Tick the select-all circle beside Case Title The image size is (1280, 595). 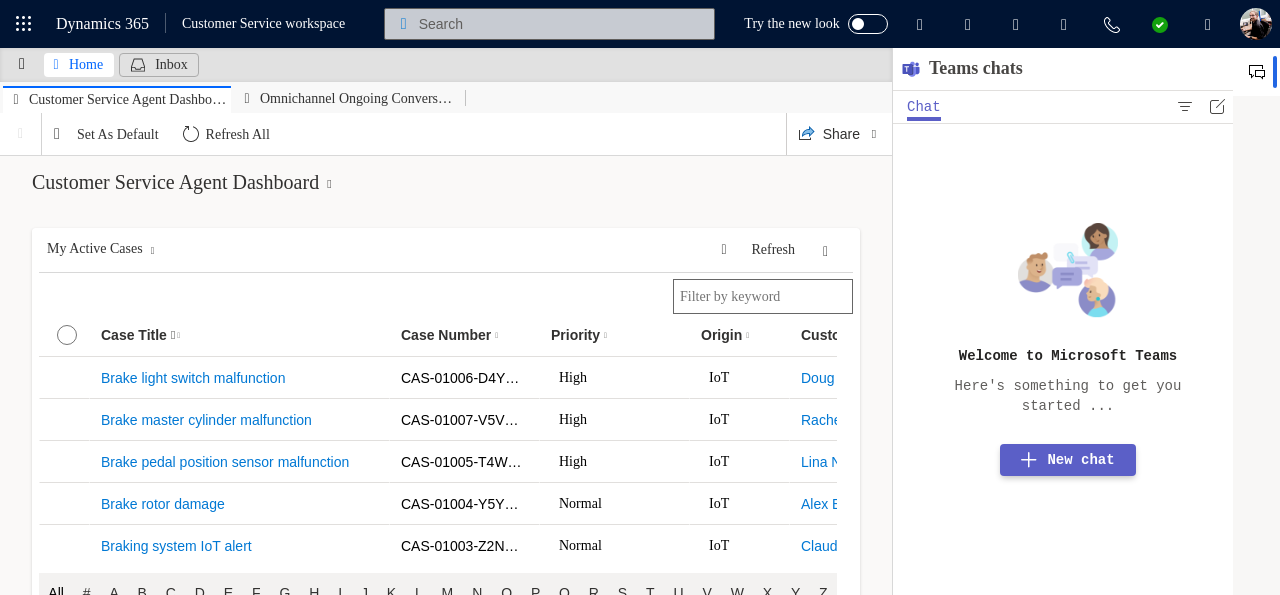click(x=67, y=335)
